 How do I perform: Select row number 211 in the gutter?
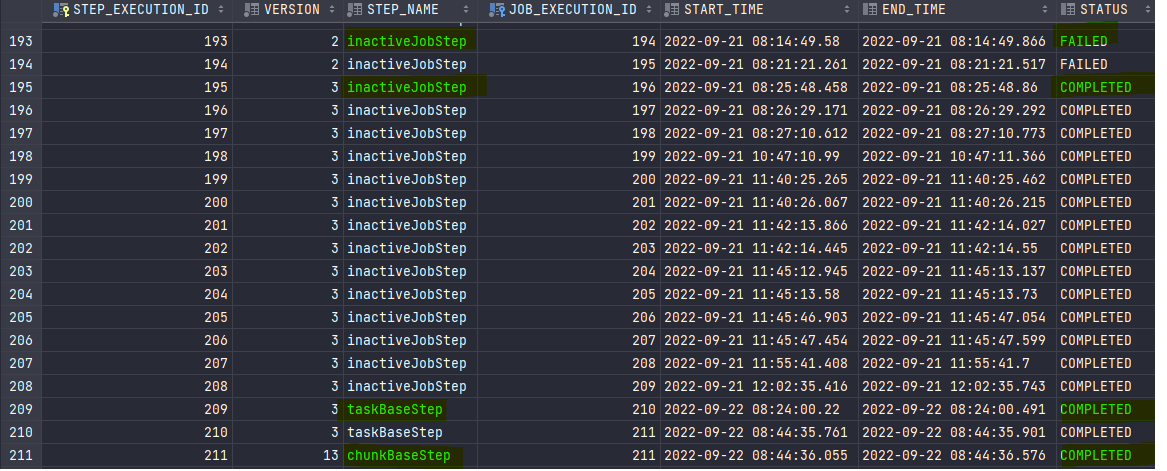tap(21, 455)
